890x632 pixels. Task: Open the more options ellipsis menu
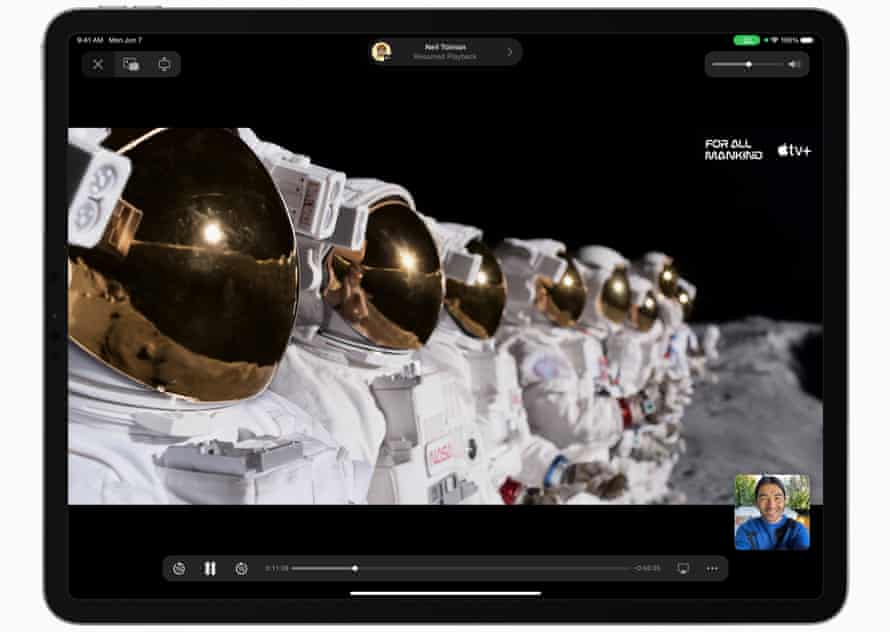712,568
